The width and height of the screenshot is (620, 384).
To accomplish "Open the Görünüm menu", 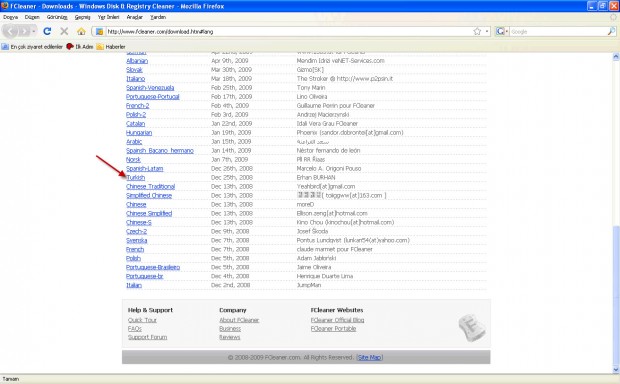I will point(57,17).
